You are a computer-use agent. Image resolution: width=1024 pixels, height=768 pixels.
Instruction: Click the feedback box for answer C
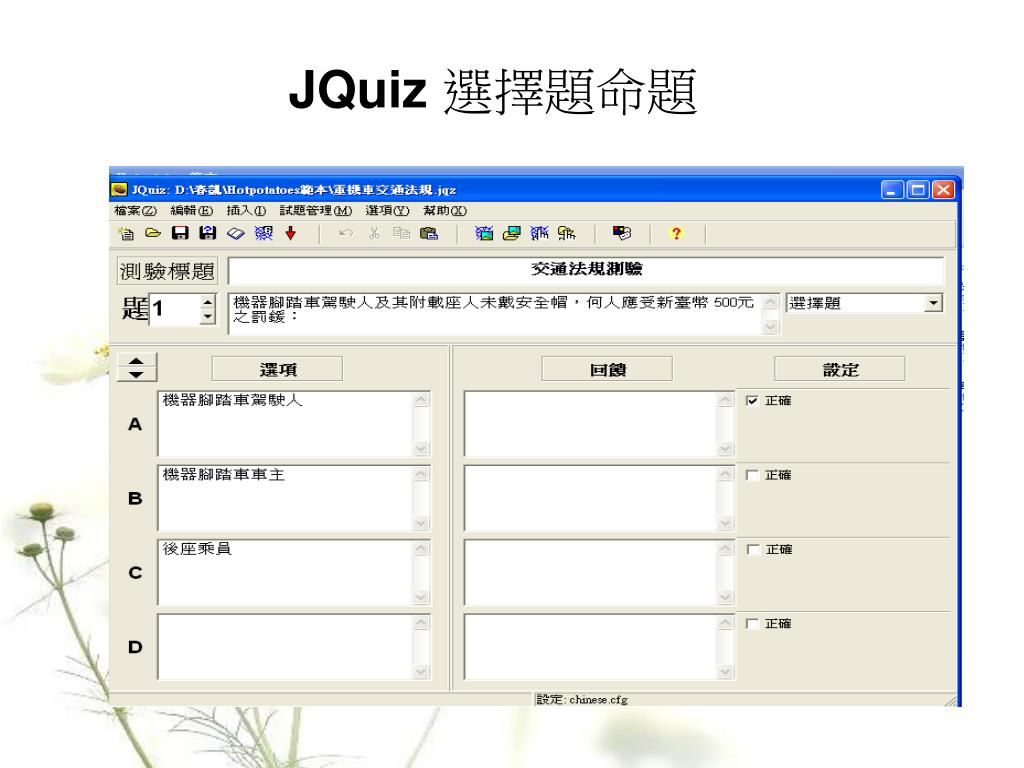(x=591, y=572)
